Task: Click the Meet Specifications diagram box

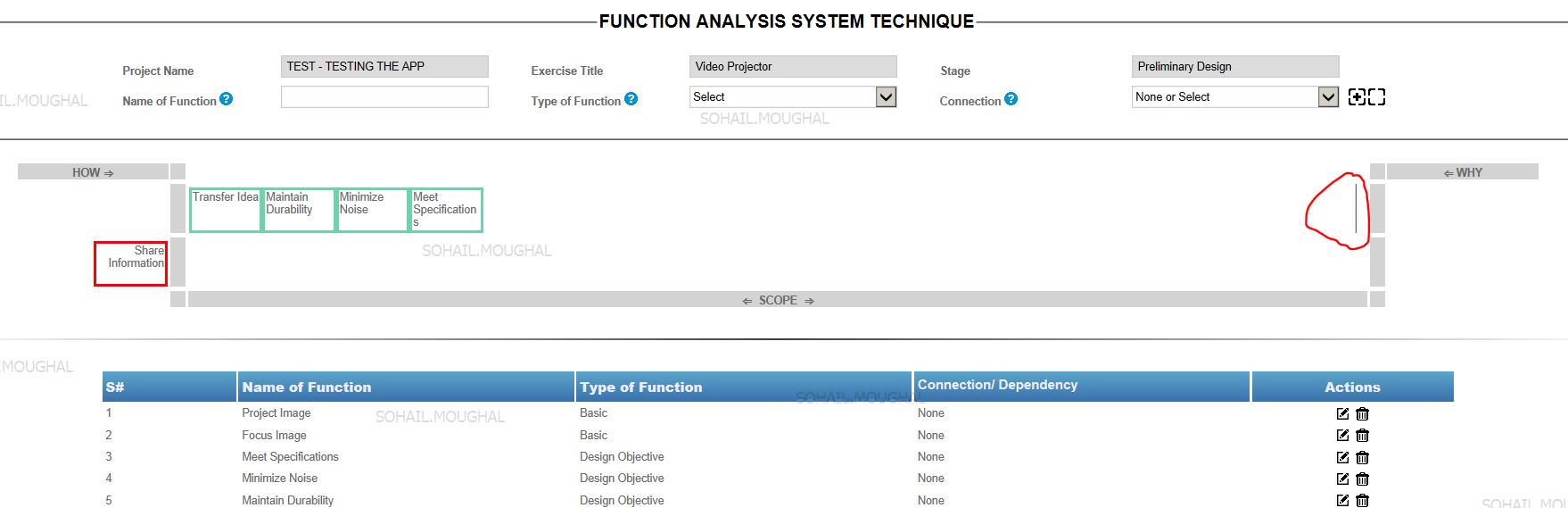Action: pos(446,210)
